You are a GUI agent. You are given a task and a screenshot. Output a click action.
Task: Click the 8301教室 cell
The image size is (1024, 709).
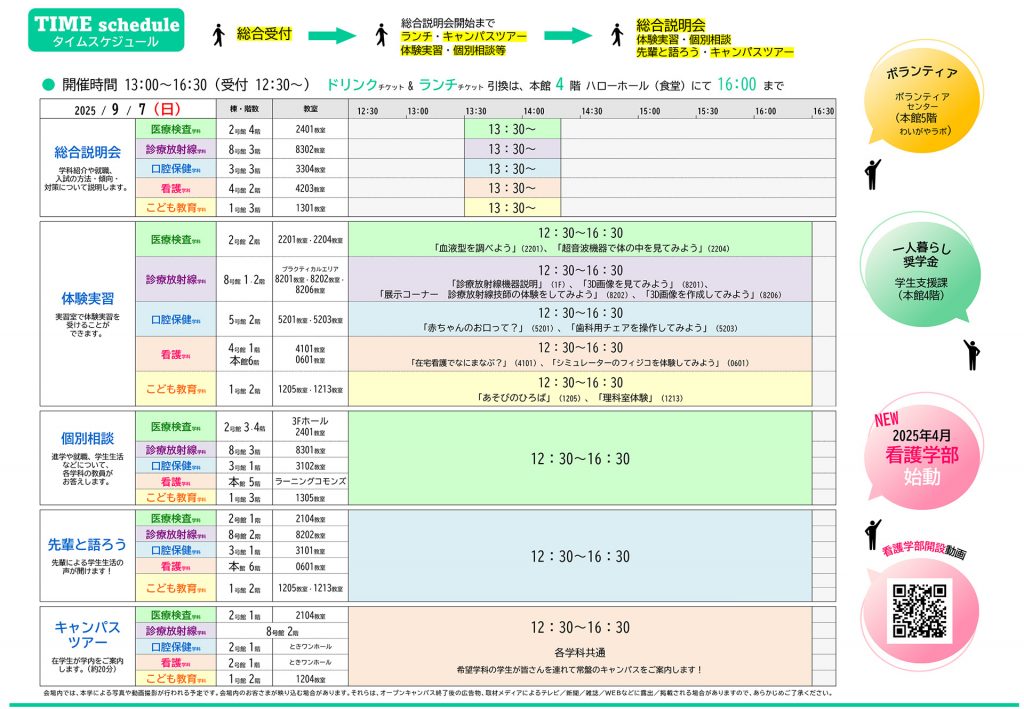click(x=310, y=450)
